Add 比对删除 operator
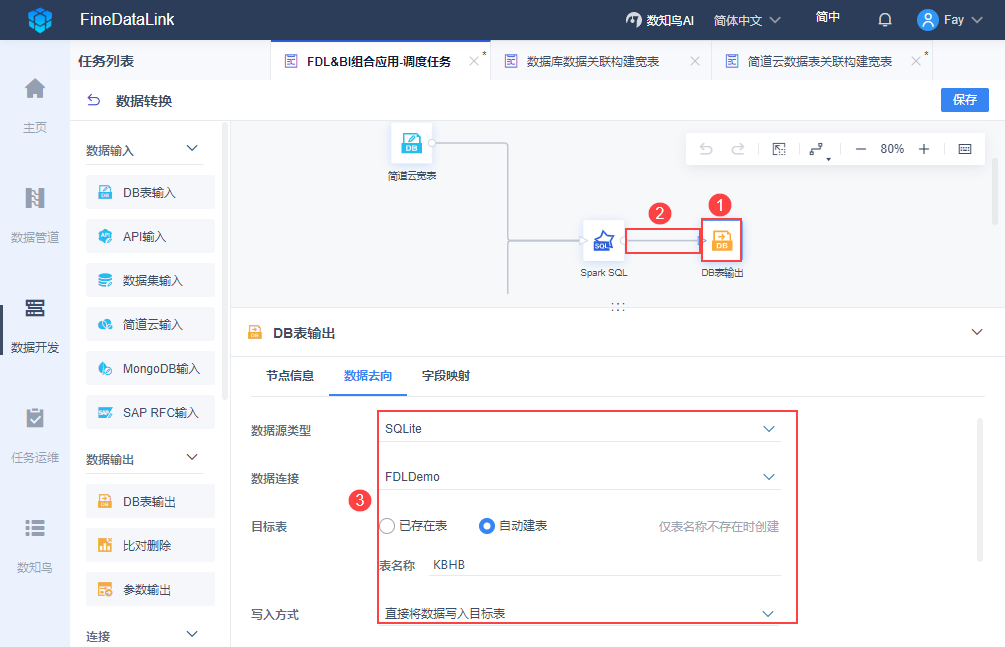 pyautogui.click(x=150, y=545)
